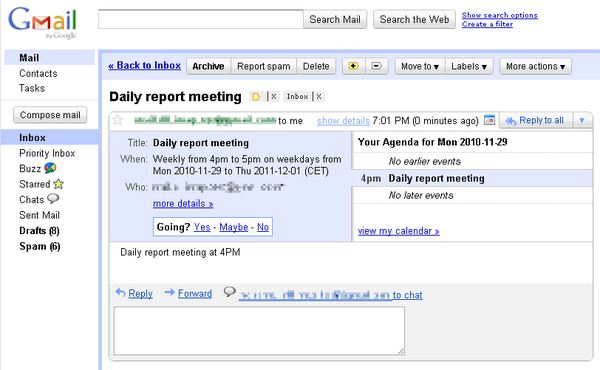Answer No to Going?
600x370 pixels.
point(262,227)
